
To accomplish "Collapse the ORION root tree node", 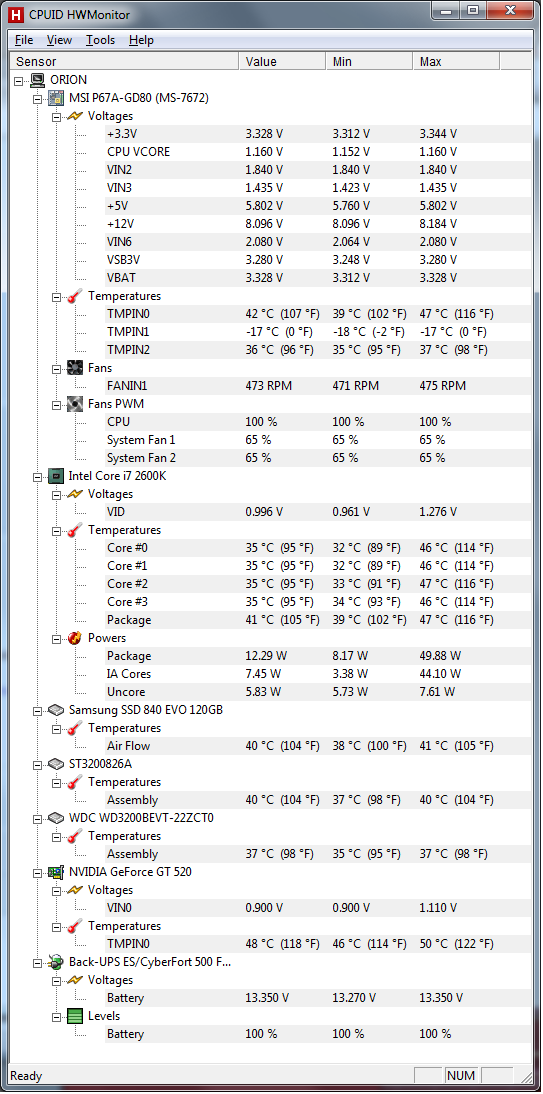I will (x=19, y=80).
